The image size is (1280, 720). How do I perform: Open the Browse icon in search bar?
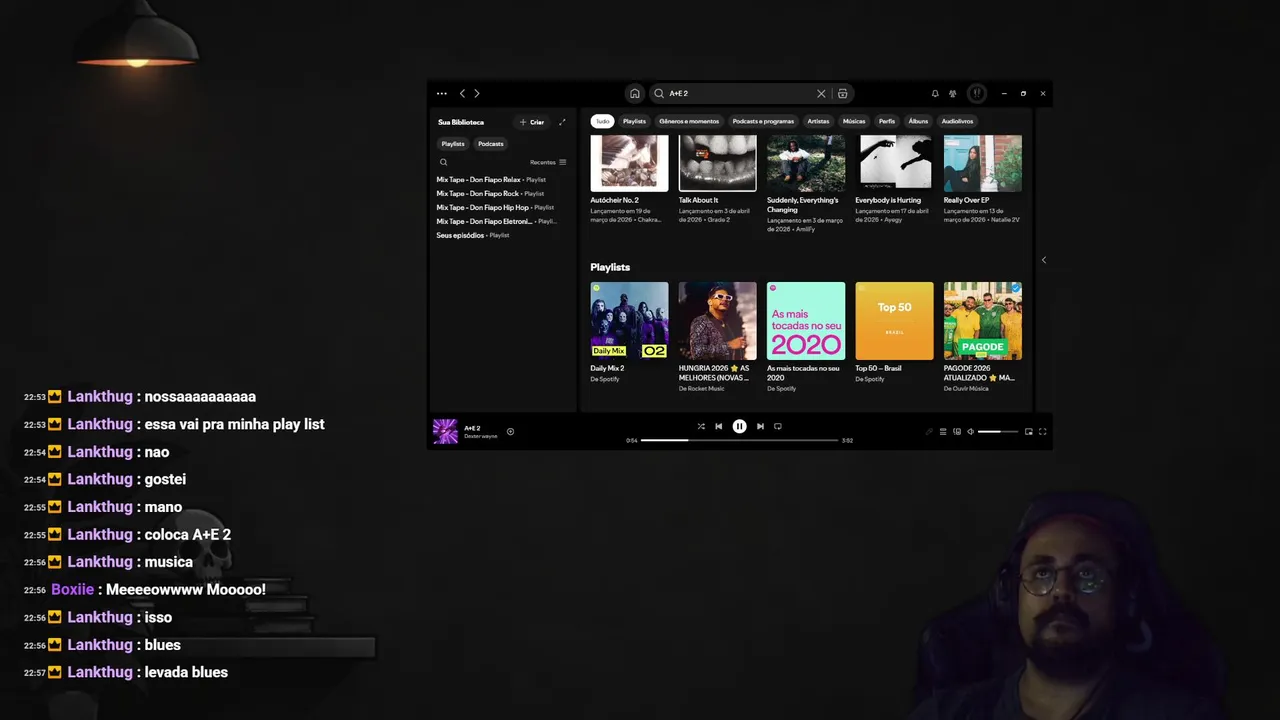click(843, 93)
